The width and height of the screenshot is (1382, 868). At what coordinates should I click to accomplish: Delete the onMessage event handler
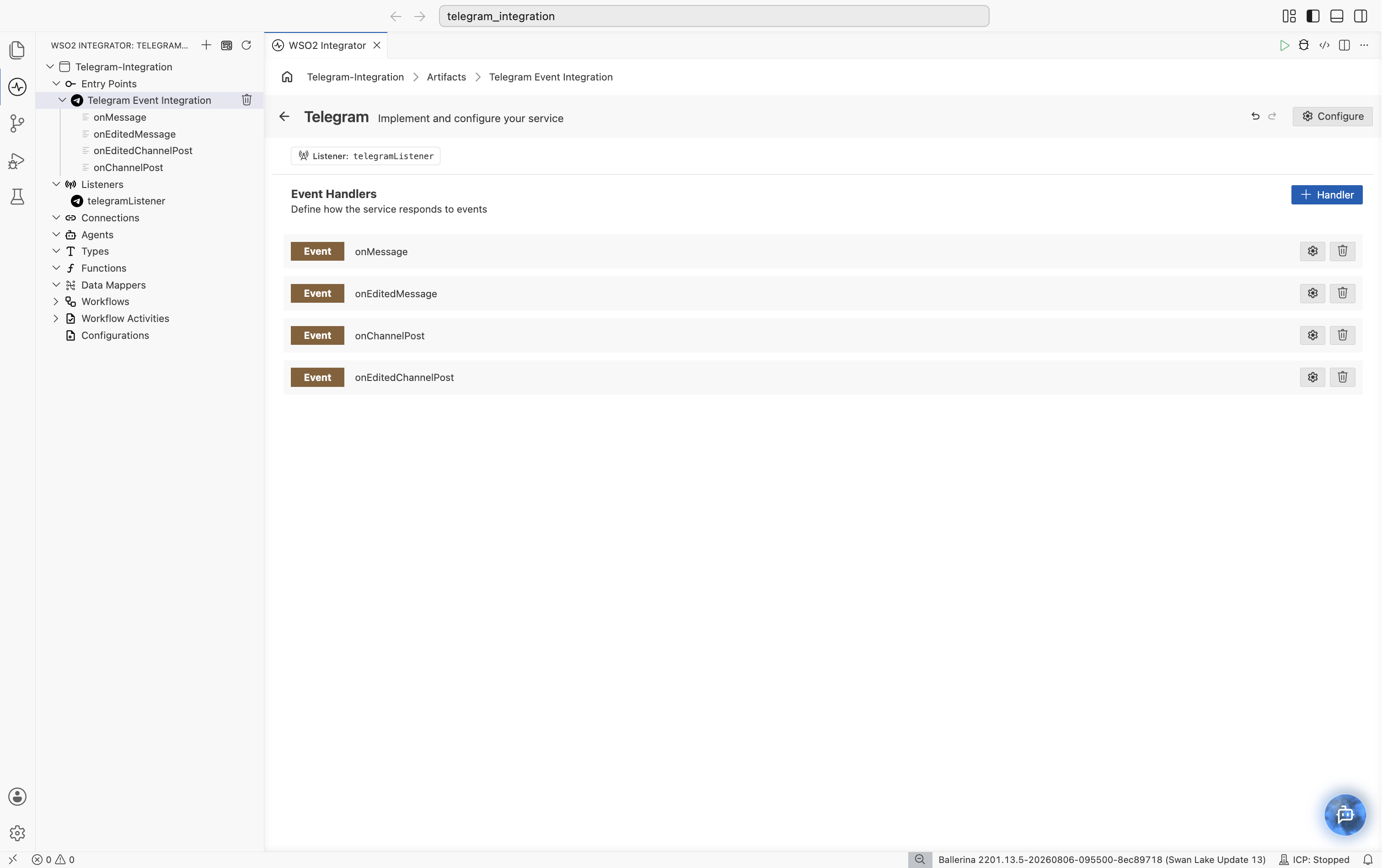pos(1342,251)
